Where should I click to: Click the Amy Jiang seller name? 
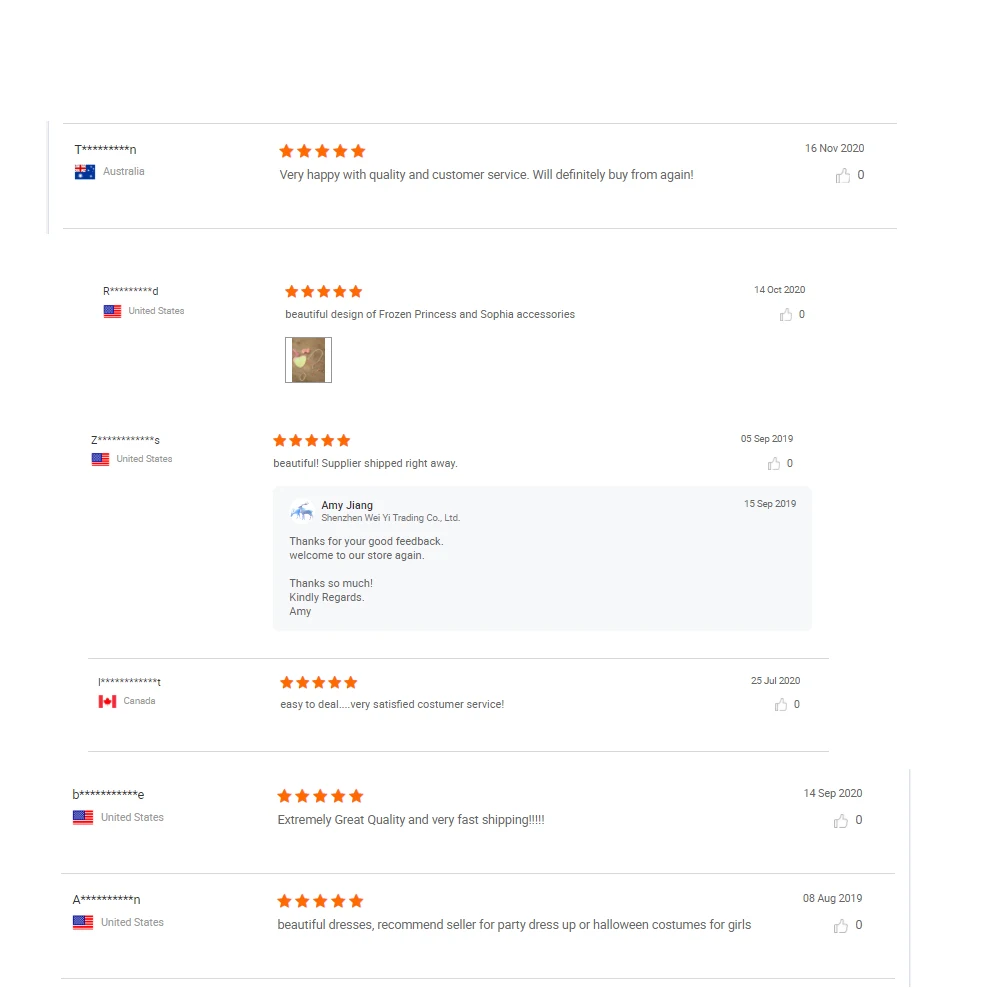tap(347, 506)
